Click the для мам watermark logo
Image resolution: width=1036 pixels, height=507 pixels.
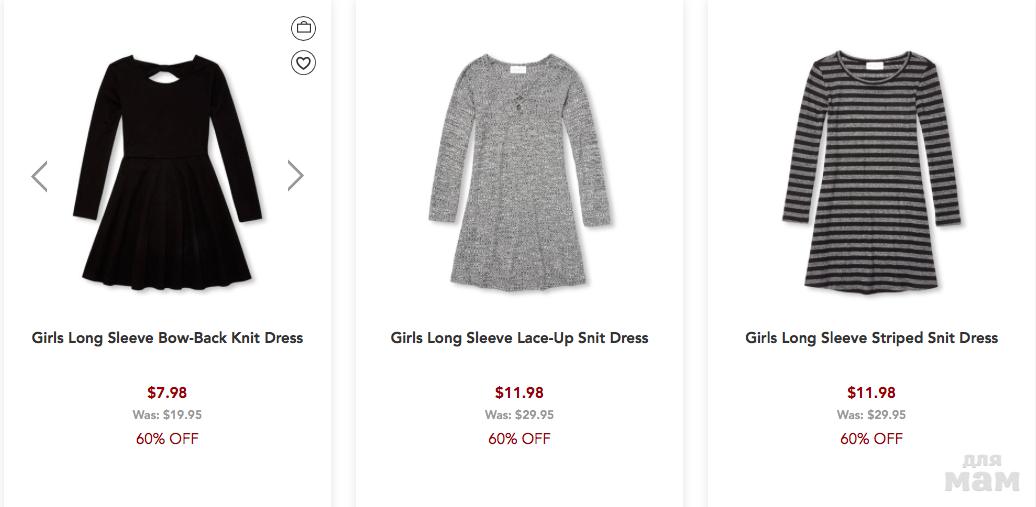tap(984, 474)
